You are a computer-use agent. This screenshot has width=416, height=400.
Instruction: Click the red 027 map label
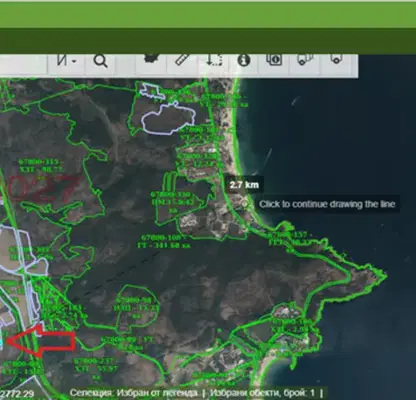(43, 189)
